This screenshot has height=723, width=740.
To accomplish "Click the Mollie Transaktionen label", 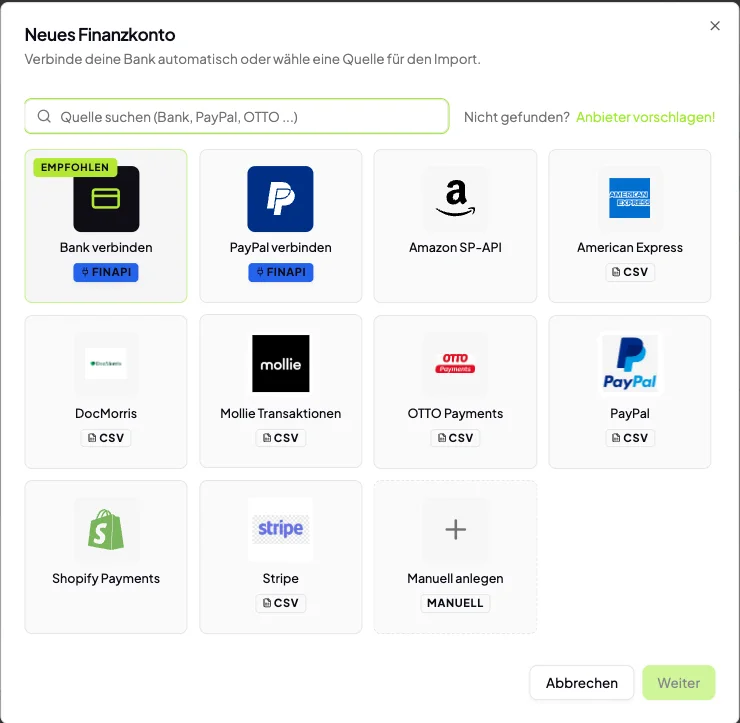I will coord(280,413).
